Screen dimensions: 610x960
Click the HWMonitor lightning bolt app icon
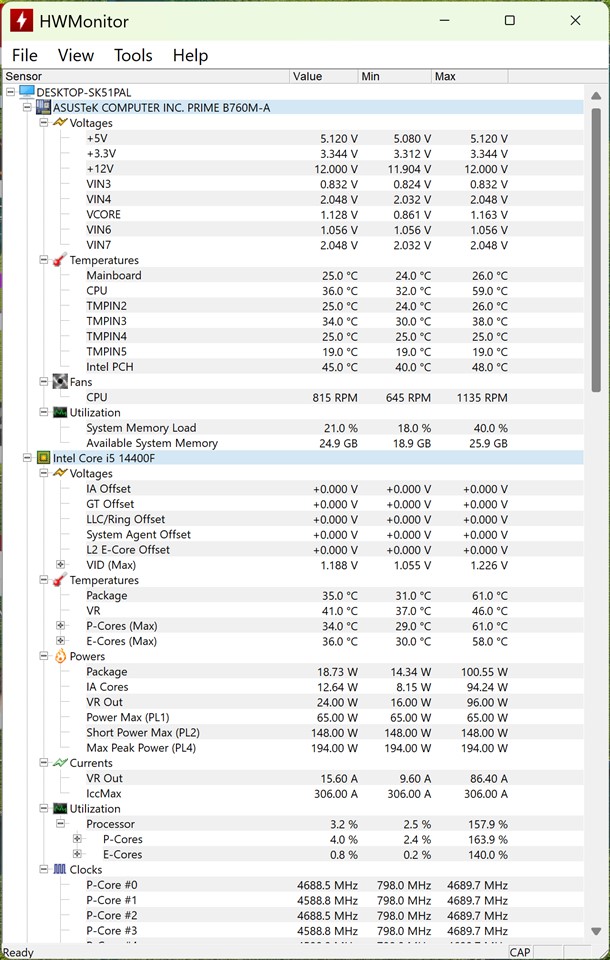coord(18,20)
